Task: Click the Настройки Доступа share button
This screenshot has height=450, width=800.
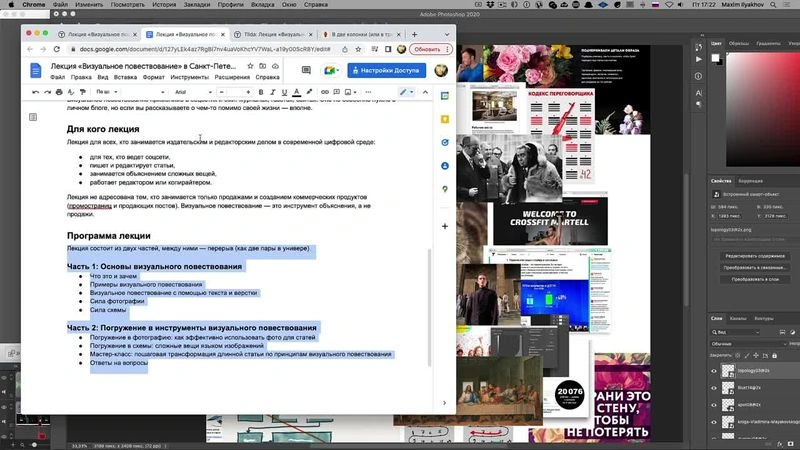Action: pyautogui.click(x=387, y=70)
